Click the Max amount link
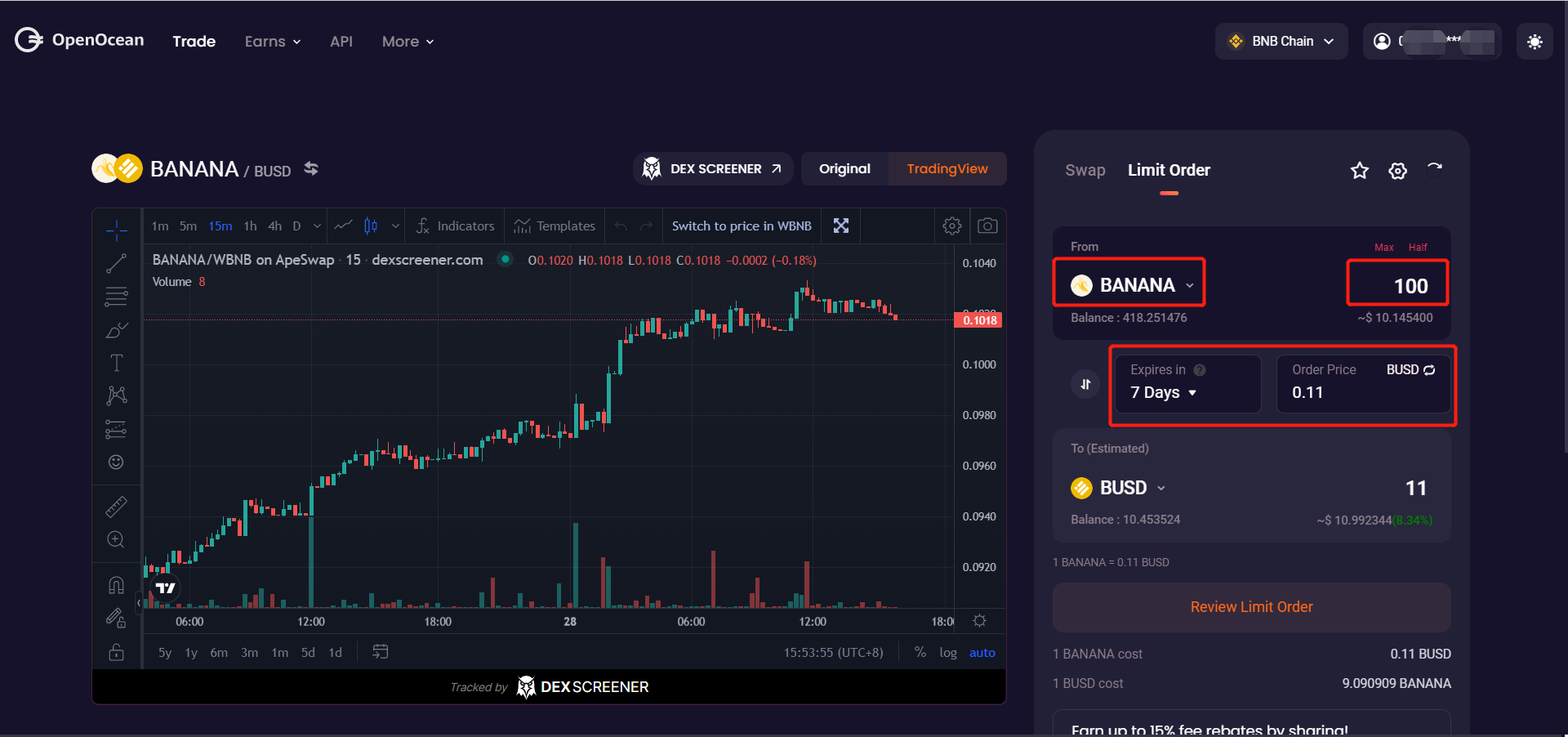 (1384, 248)
